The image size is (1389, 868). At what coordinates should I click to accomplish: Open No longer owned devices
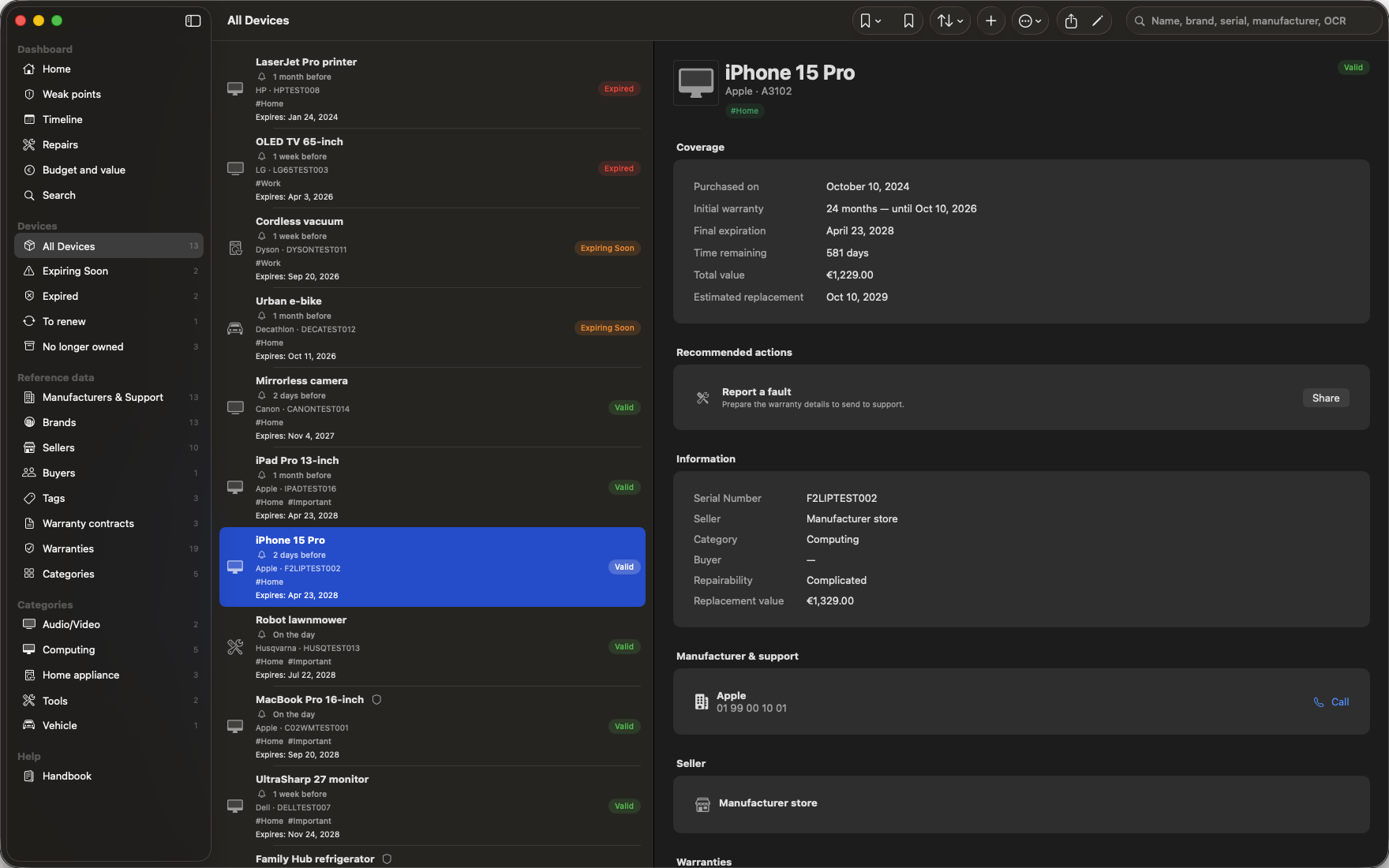point(109,347)
